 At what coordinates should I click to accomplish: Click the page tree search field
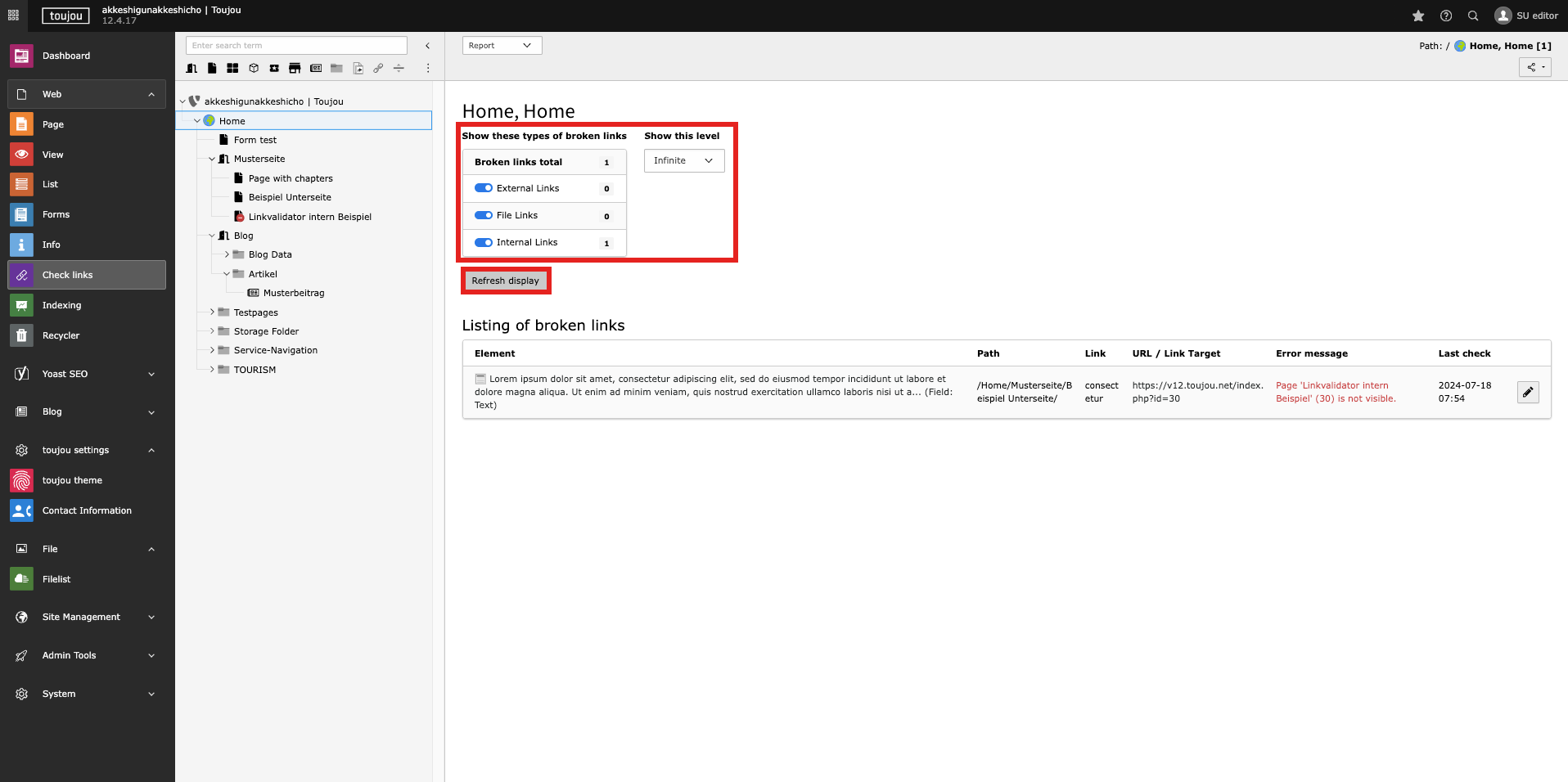coord(296,46)
